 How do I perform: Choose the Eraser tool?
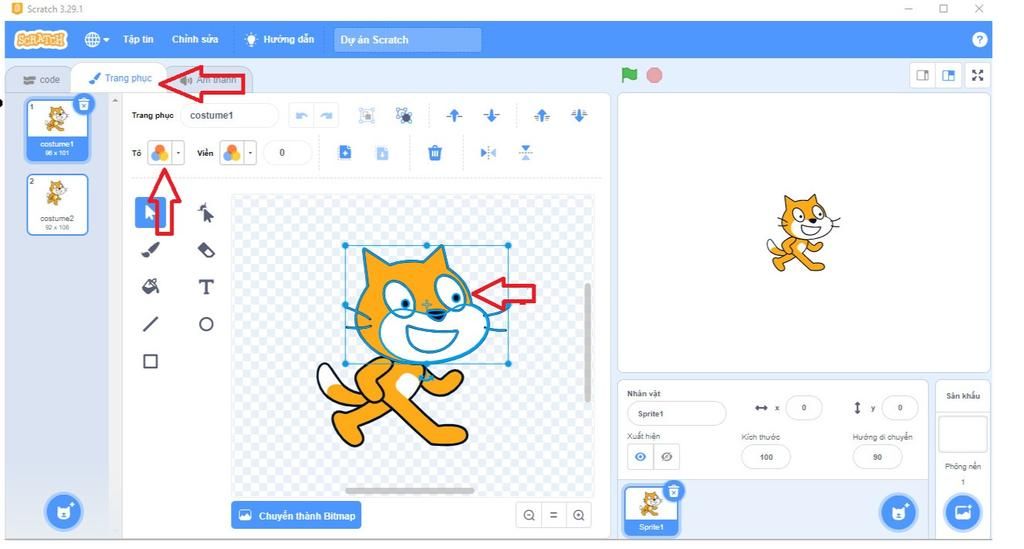(206, 250)
